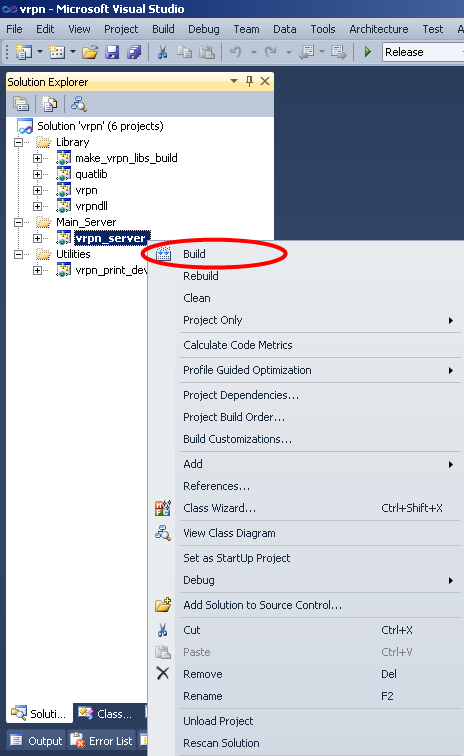Open the Build menu in menu bar

coord(163,29)
